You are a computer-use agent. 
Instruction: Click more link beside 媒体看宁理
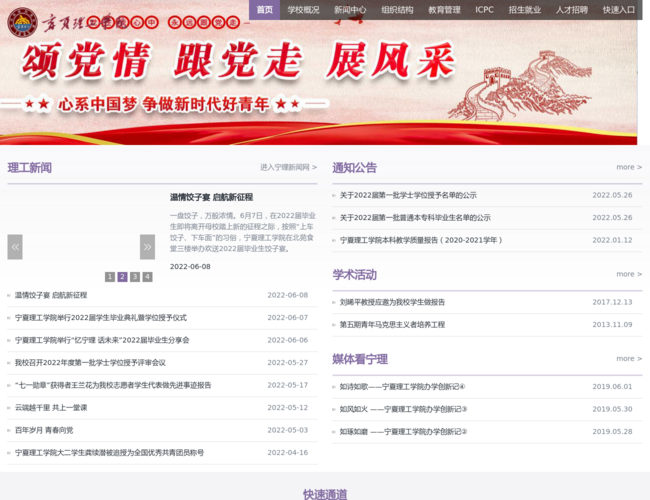(x=629, y=359)
